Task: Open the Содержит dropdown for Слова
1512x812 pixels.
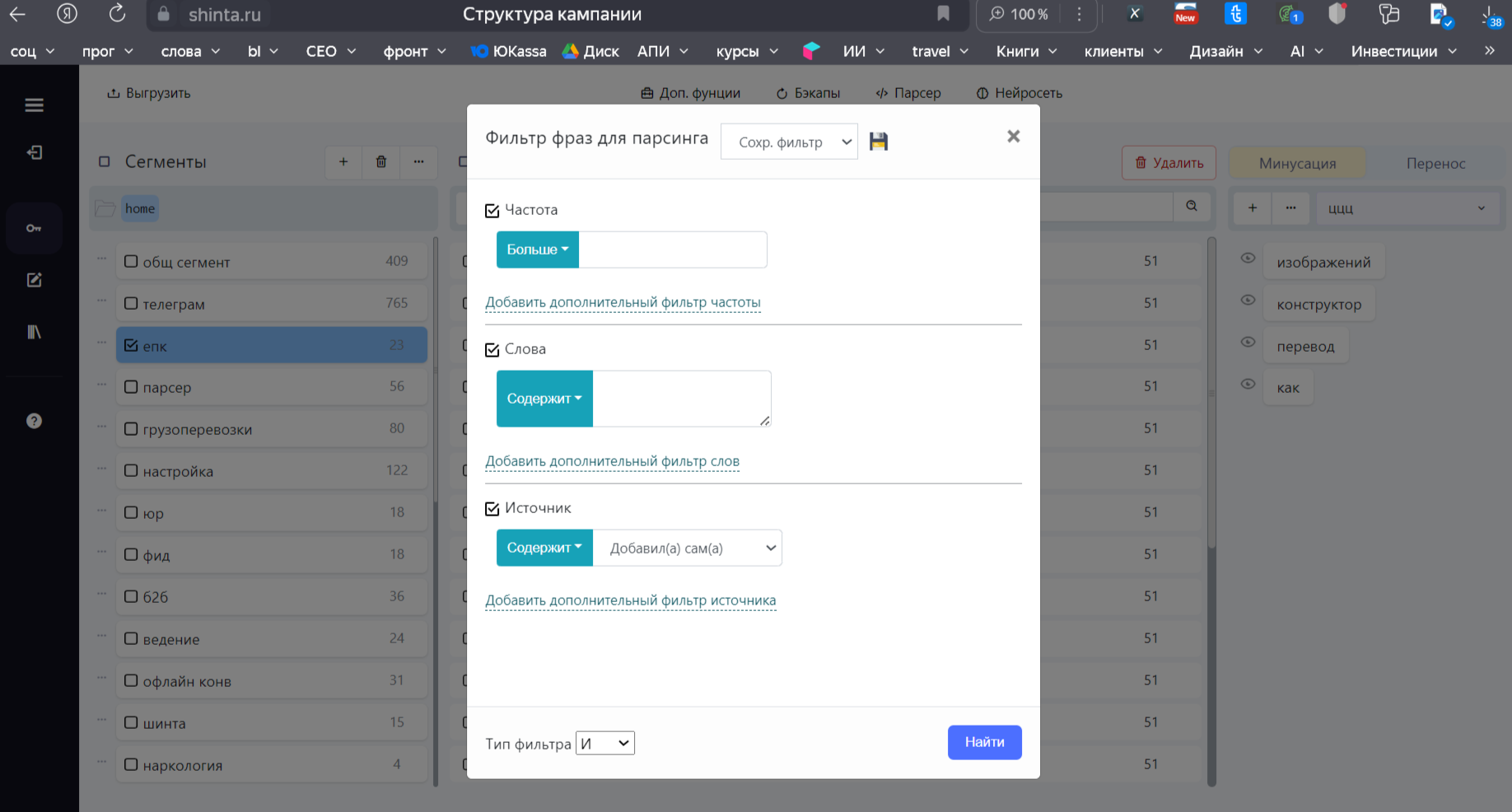Action: tap(544, 399)
